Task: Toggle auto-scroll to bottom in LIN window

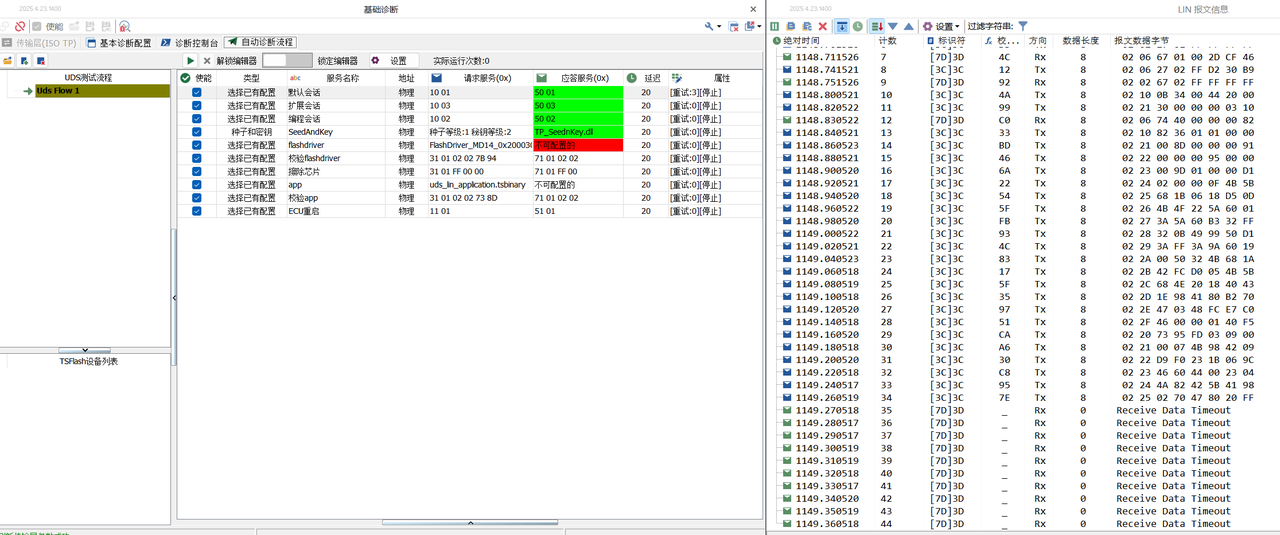Action: (842, 26)
